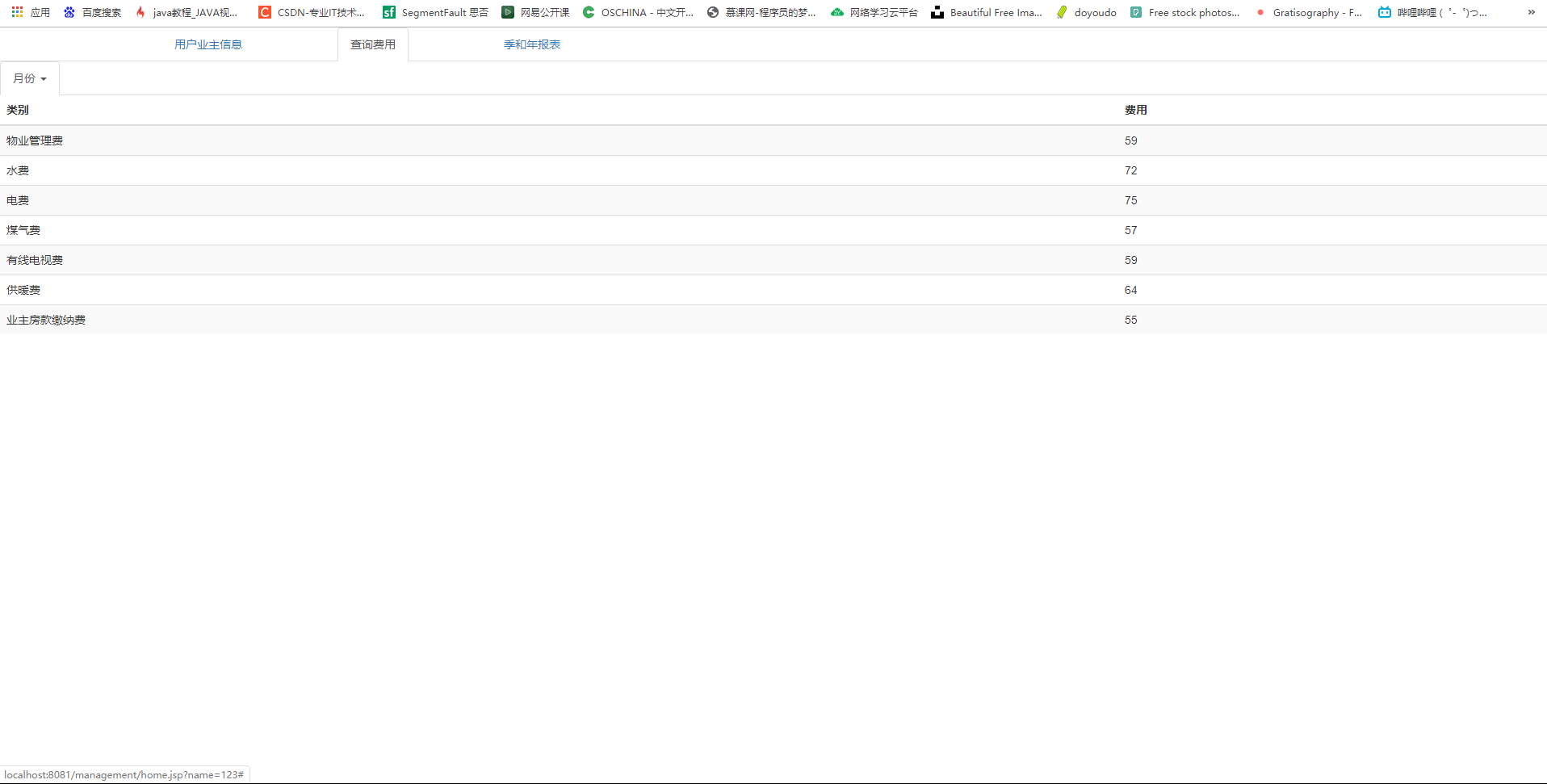Switch to the 季和年报表 tab
The height and width of the screenshot is (784, 1547).
coord(530,44)
